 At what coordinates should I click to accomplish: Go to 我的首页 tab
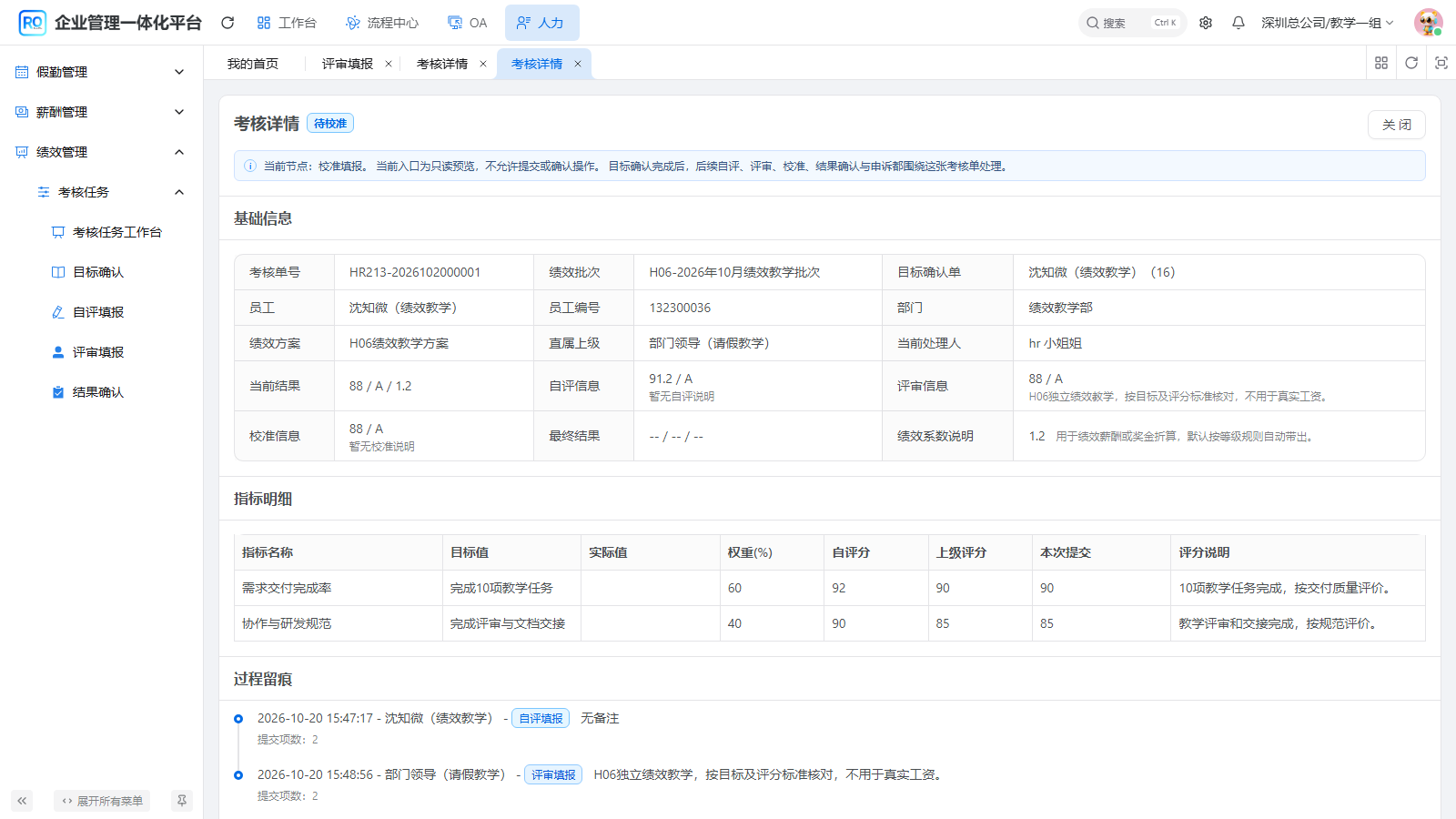pos(253,64)
